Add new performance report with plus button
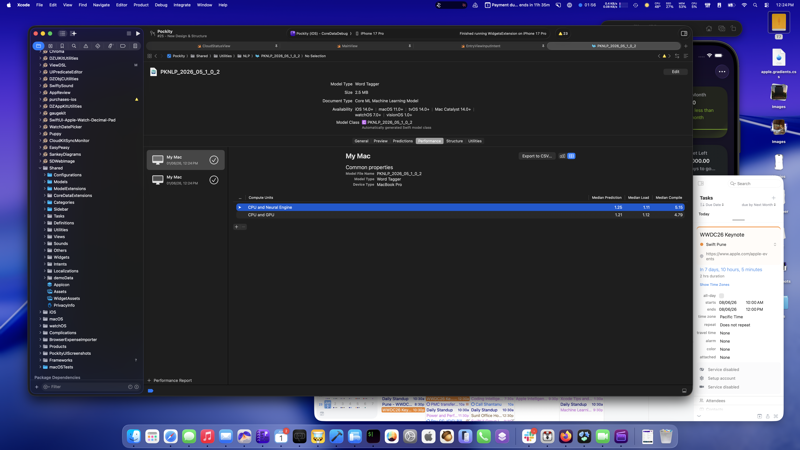800x450 pixels. tap(149, 381)
